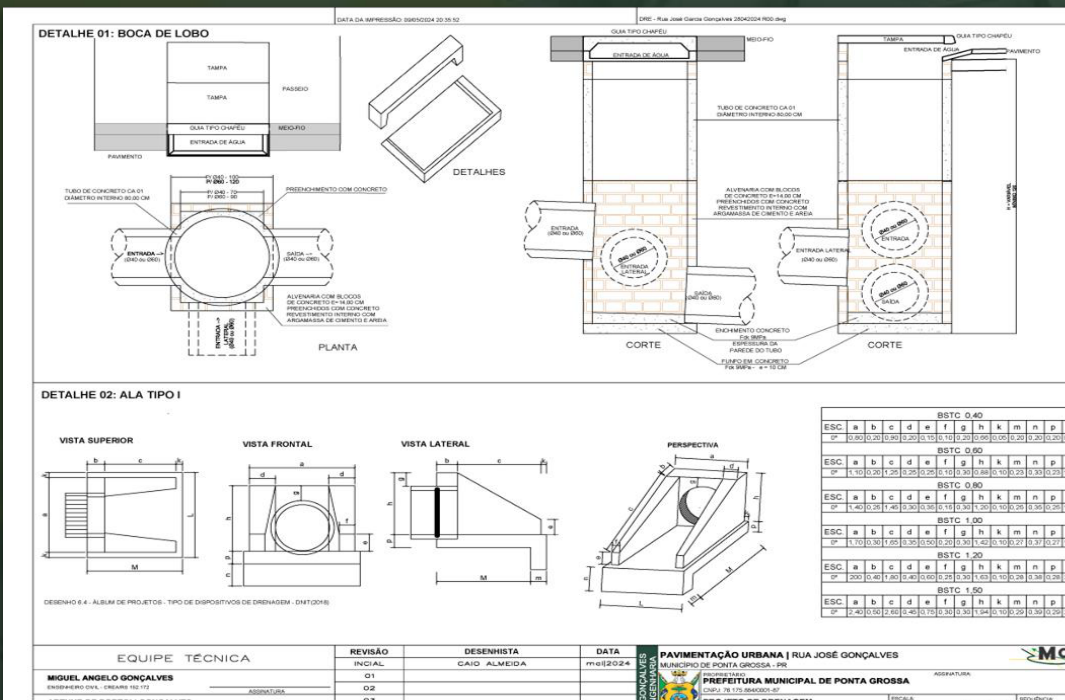Click the DATA DA IMPRESSÃO timestamp text
Image resolution: width=1065 pixels, height=700 pixels.
398,20
